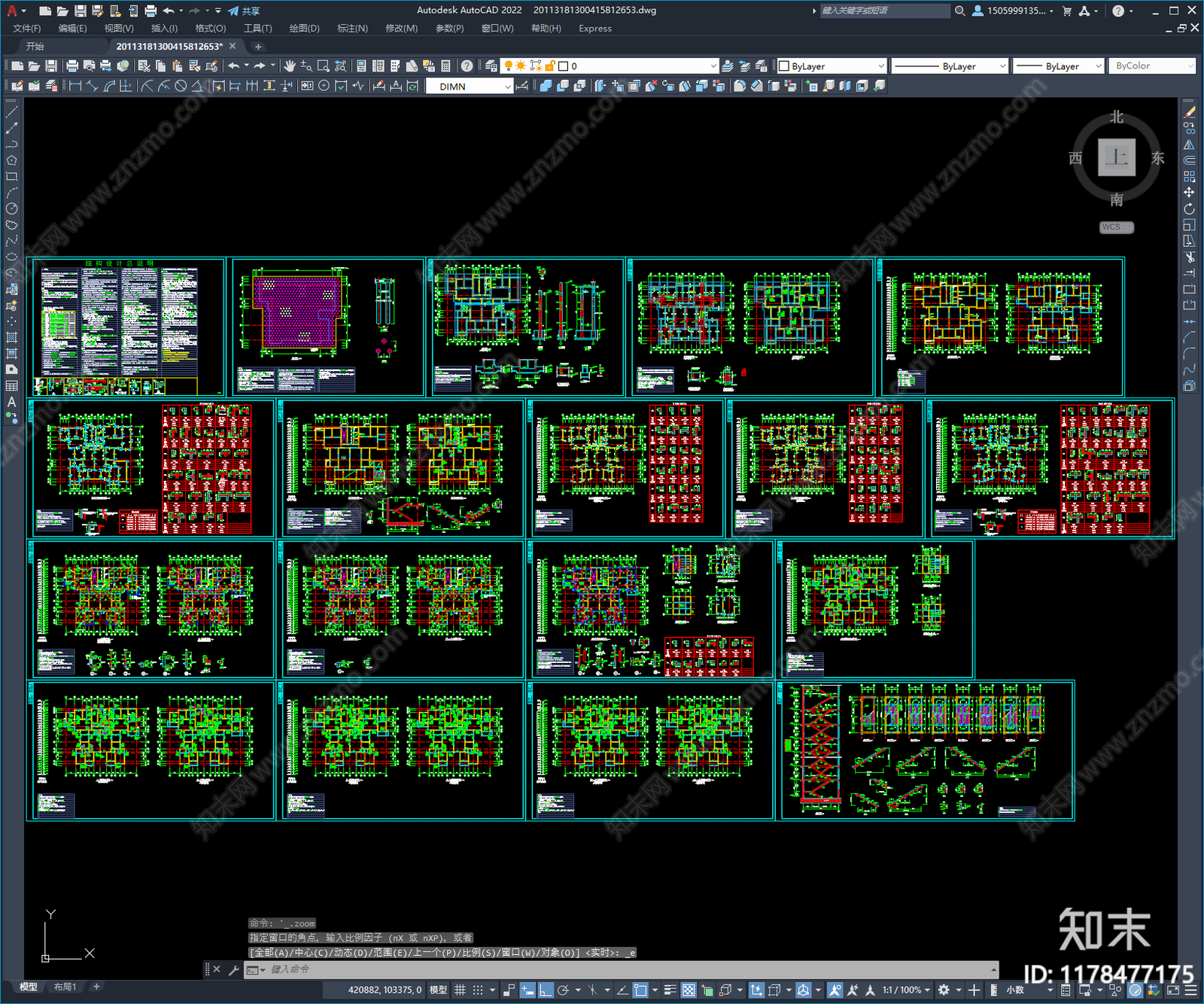
Task: Toggle ortho mode in status bar
Action: [546, 990]
